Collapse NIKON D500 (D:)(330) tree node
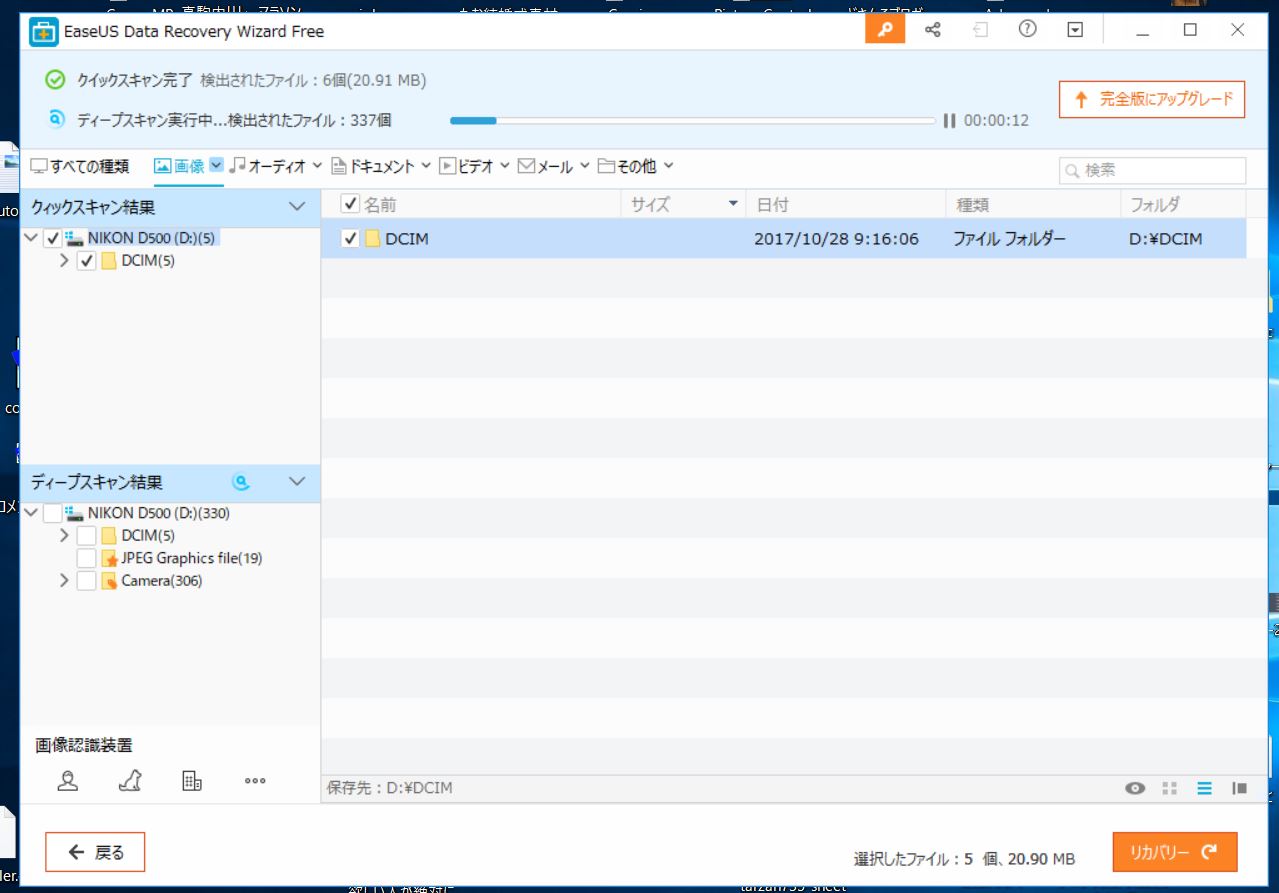 tap(32, 513)
